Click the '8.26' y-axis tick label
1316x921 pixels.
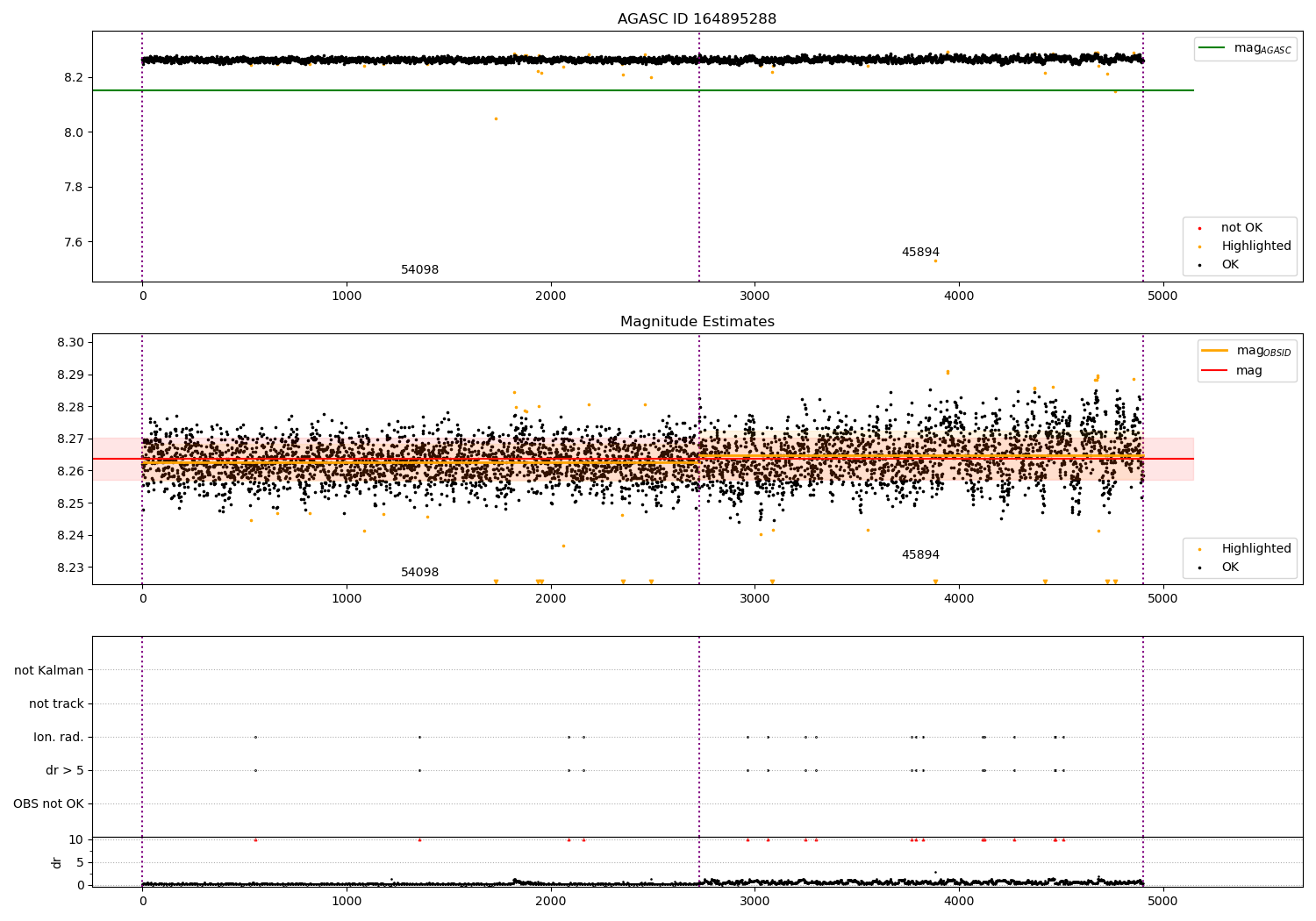pos(70,472)
